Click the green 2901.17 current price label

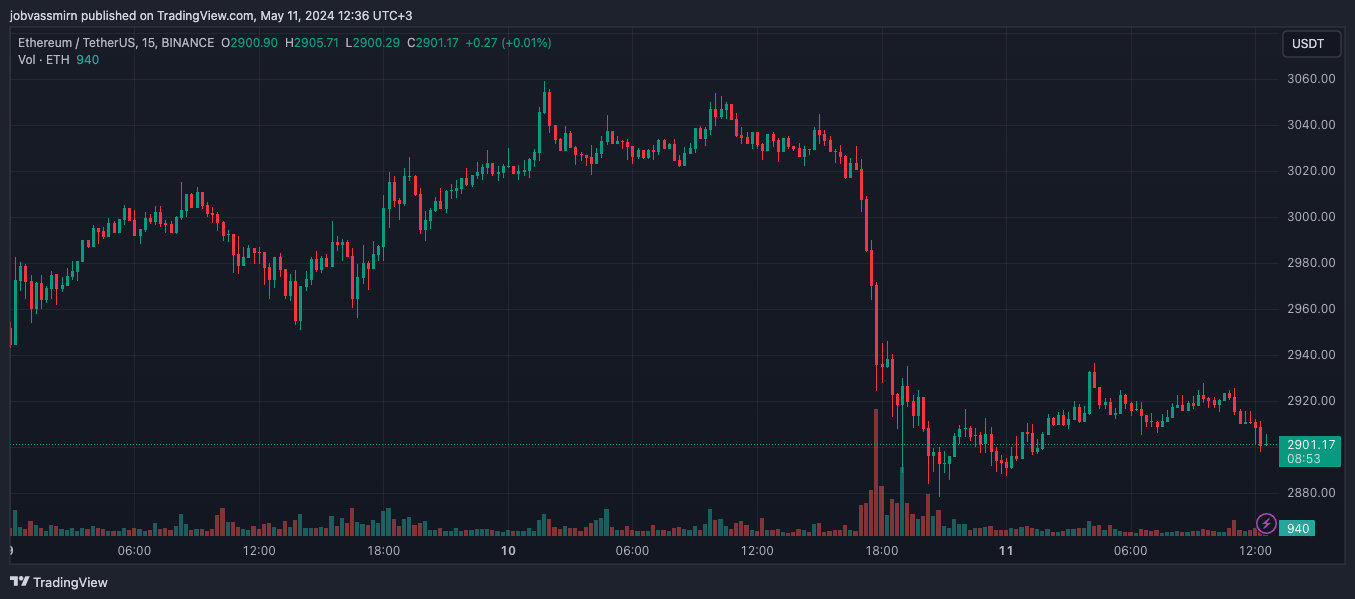click(1311, 445)
